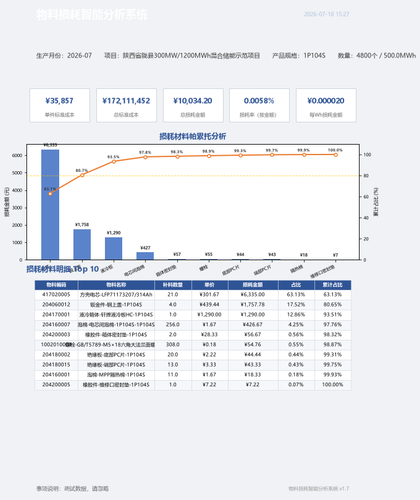This screenshot has height=500, width=420.
Task: Click the chart bar labeled ¥1,758
Action: [x=82, y=244]
